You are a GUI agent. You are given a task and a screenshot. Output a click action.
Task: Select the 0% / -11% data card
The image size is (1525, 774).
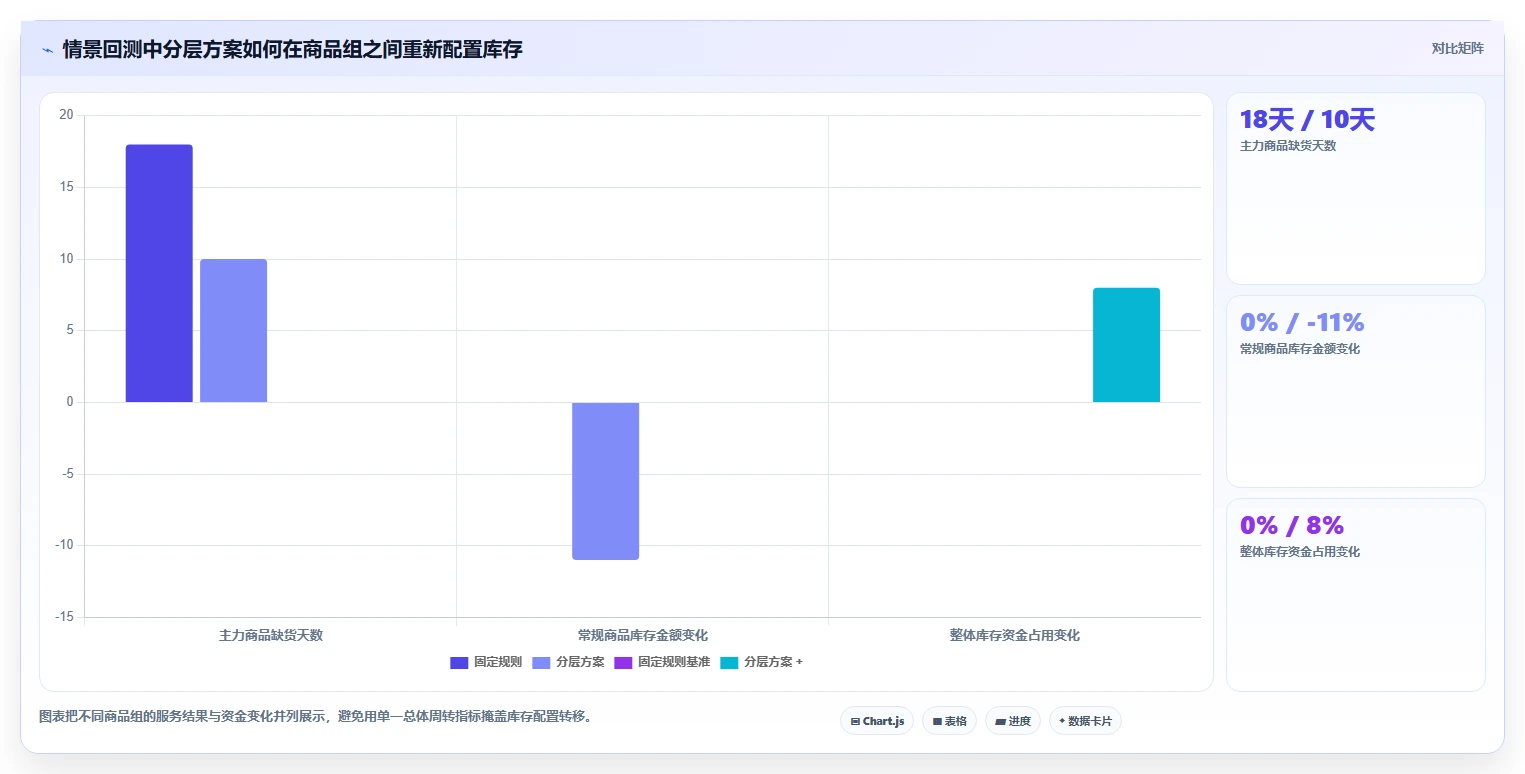[1355, 391]
